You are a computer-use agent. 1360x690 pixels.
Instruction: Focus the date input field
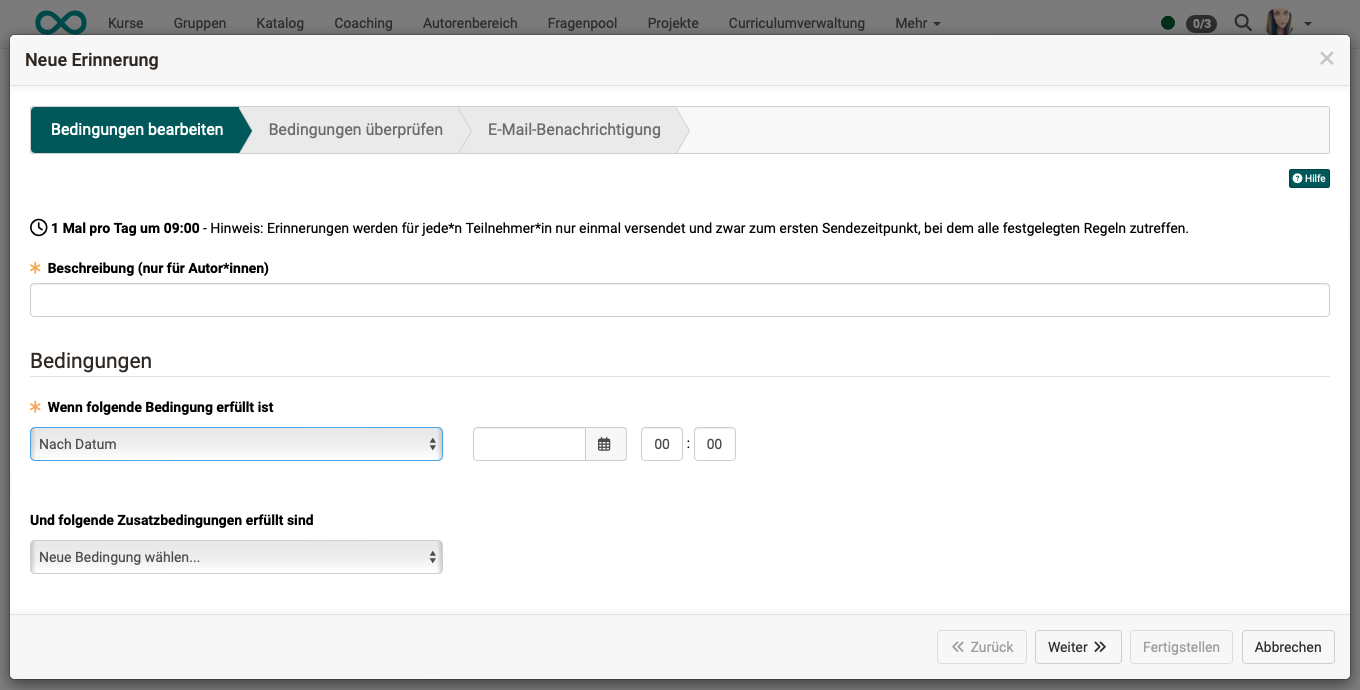(529, 444)
